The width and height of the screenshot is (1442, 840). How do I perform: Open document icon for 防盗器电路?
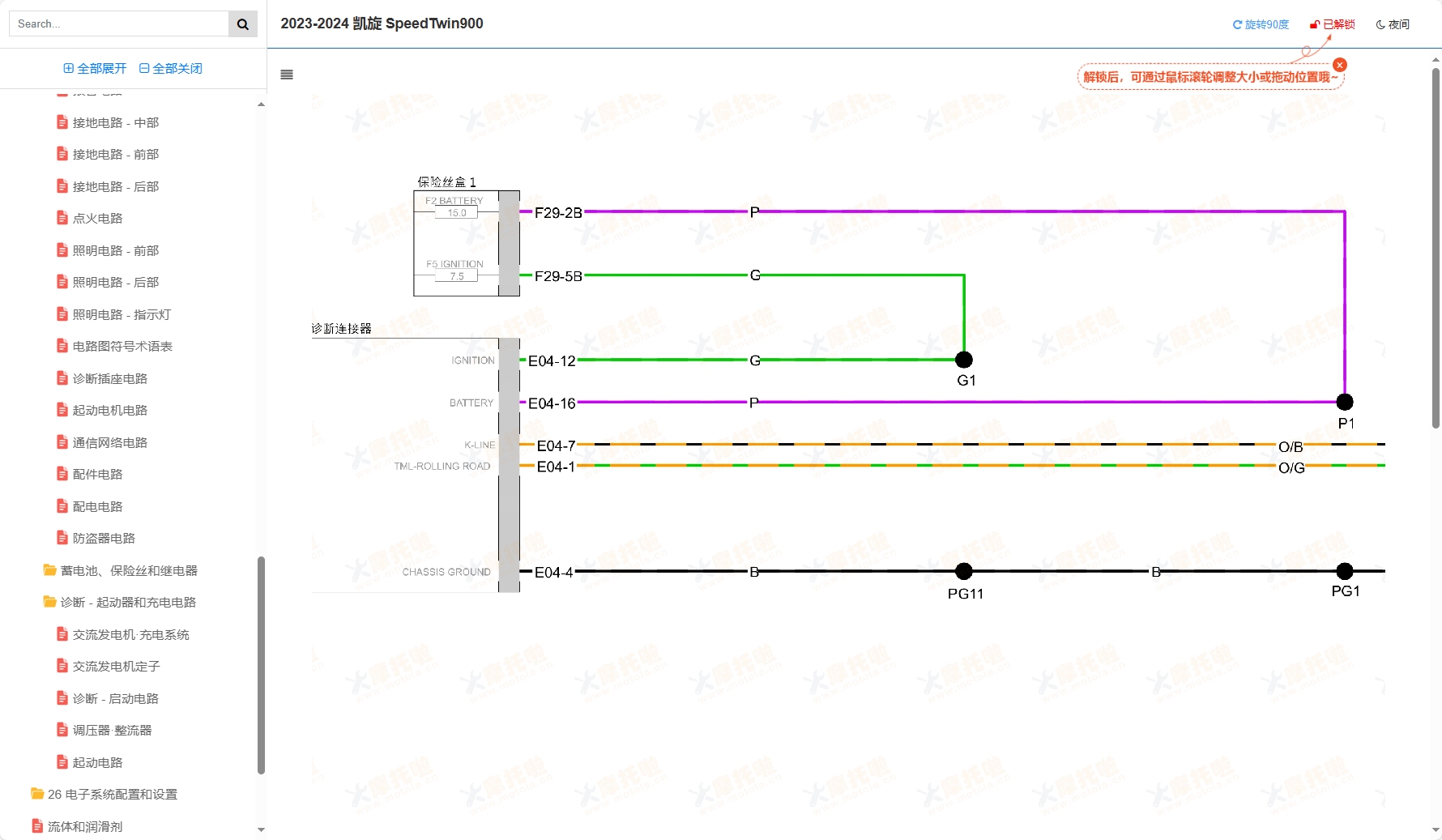62,538
